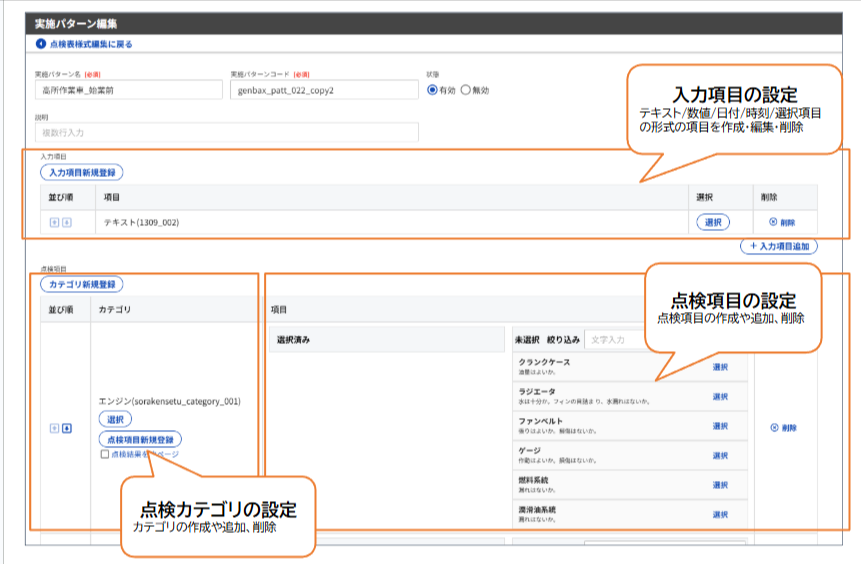
Task: Toggle the 点検結果 checkbox under エンジン
Action: [x=105, y=454]
